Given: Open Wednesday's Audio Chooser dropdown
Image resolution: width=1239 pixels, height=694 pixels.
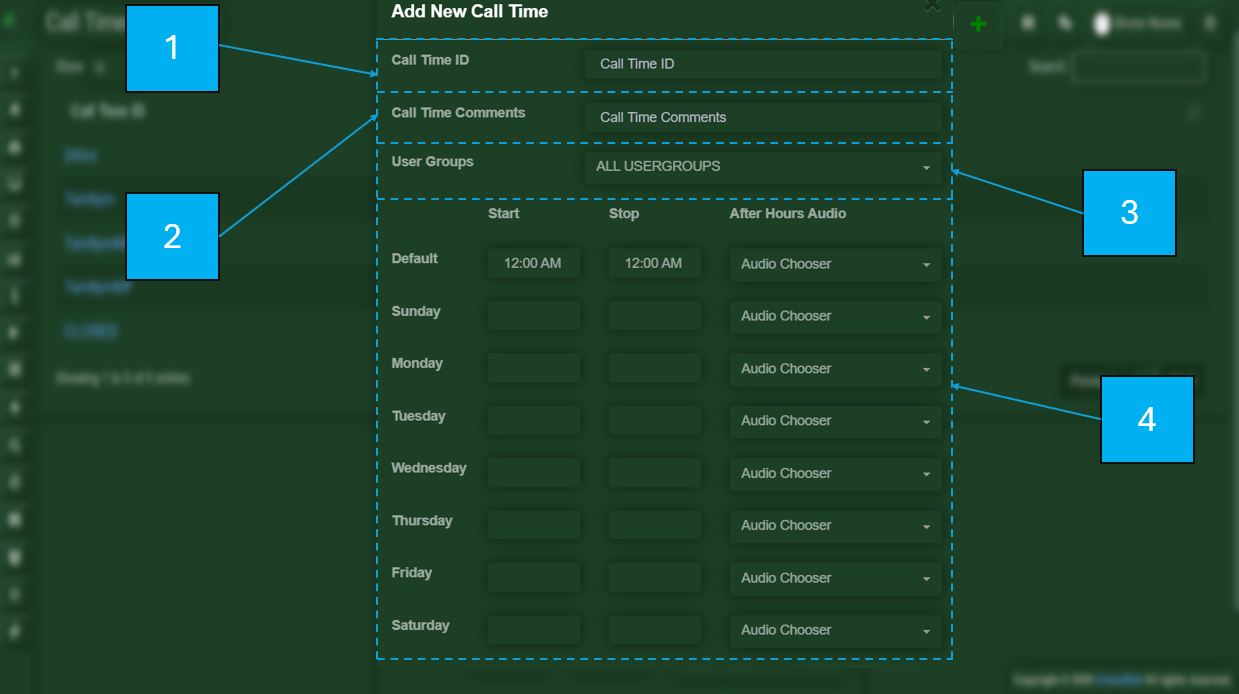Looking at the screenshot, I should pyautogui.click(x=835, y=473).
